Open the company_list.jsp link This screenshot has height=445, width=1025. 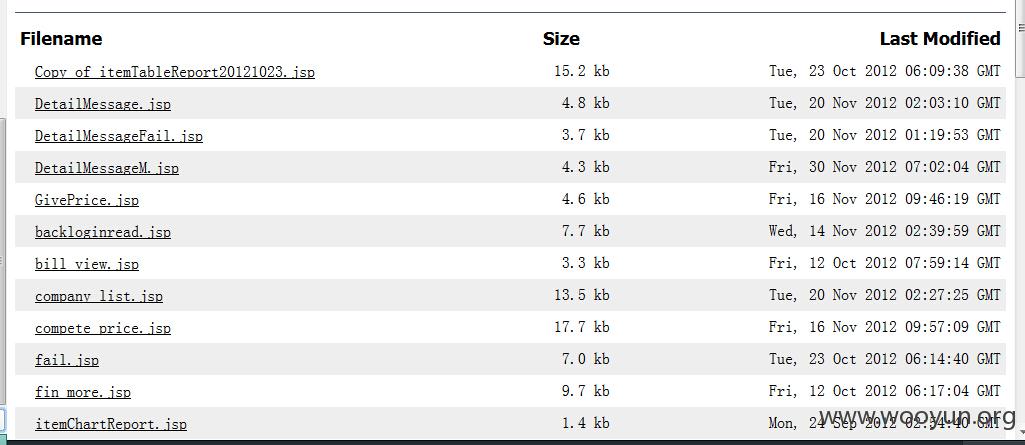99,296
